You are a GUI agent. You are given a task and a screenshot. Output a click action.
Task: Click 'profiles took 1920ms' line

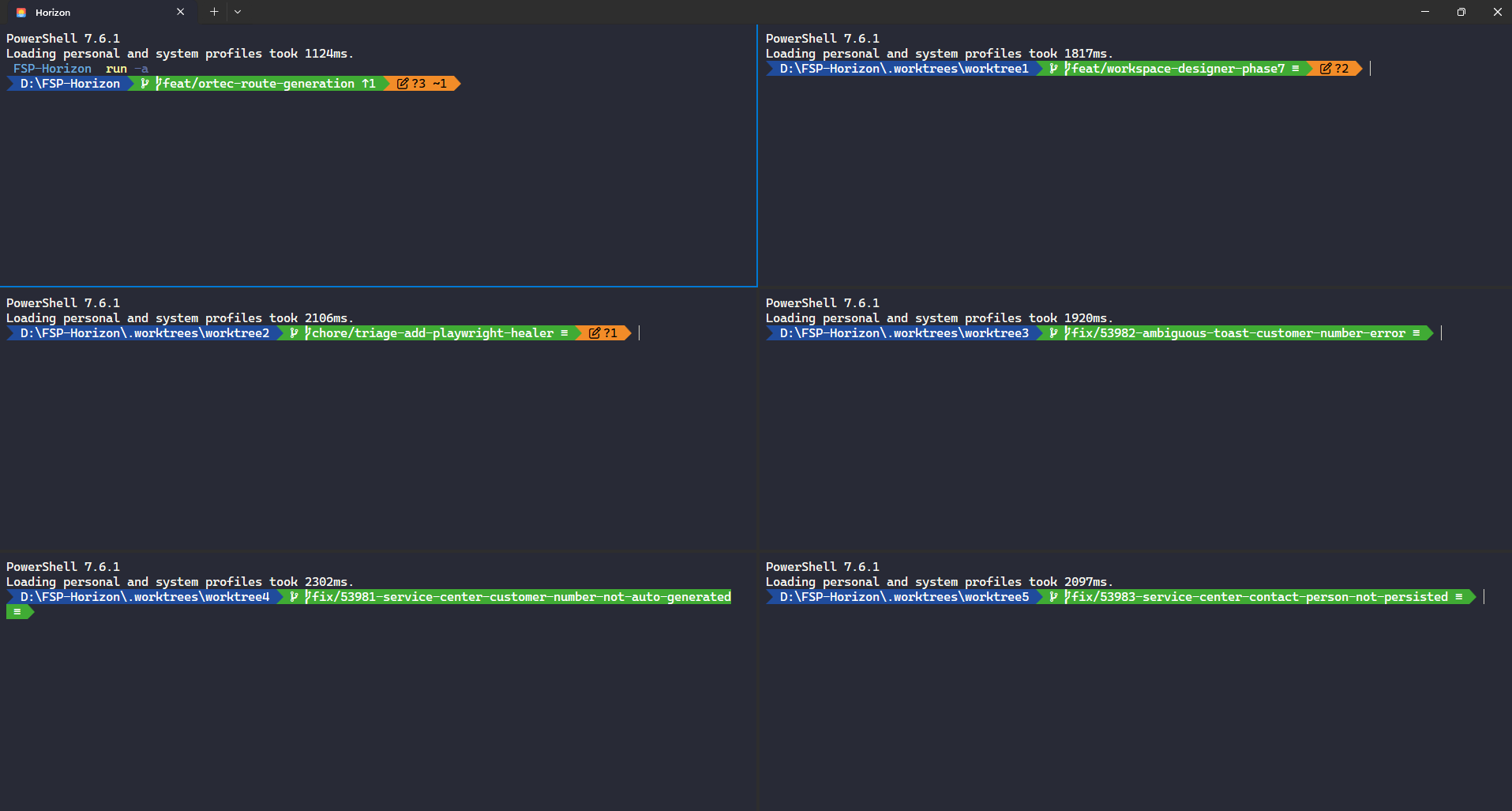[x=939, y=318]
